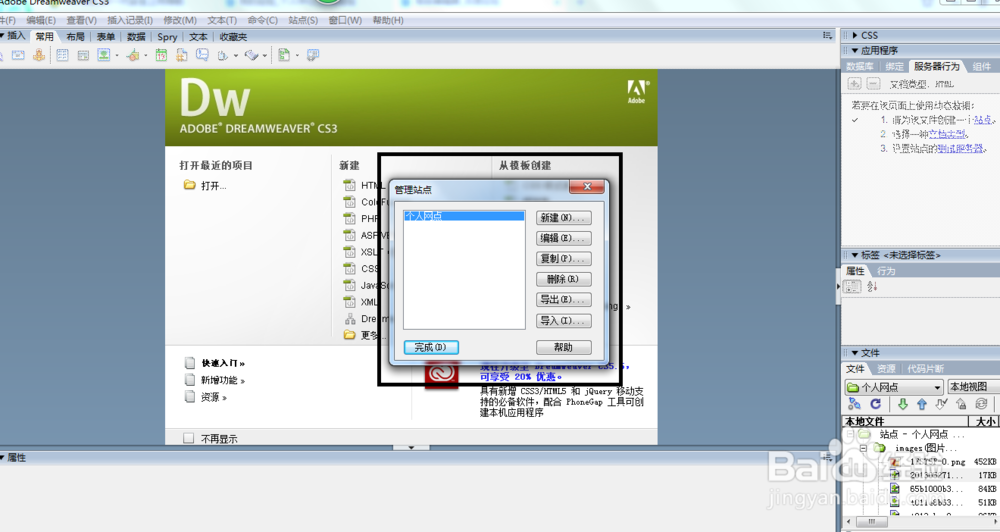Open the 本地视图 view dropdown
The height and width of the screenshot is (532, 1000).
973,387
